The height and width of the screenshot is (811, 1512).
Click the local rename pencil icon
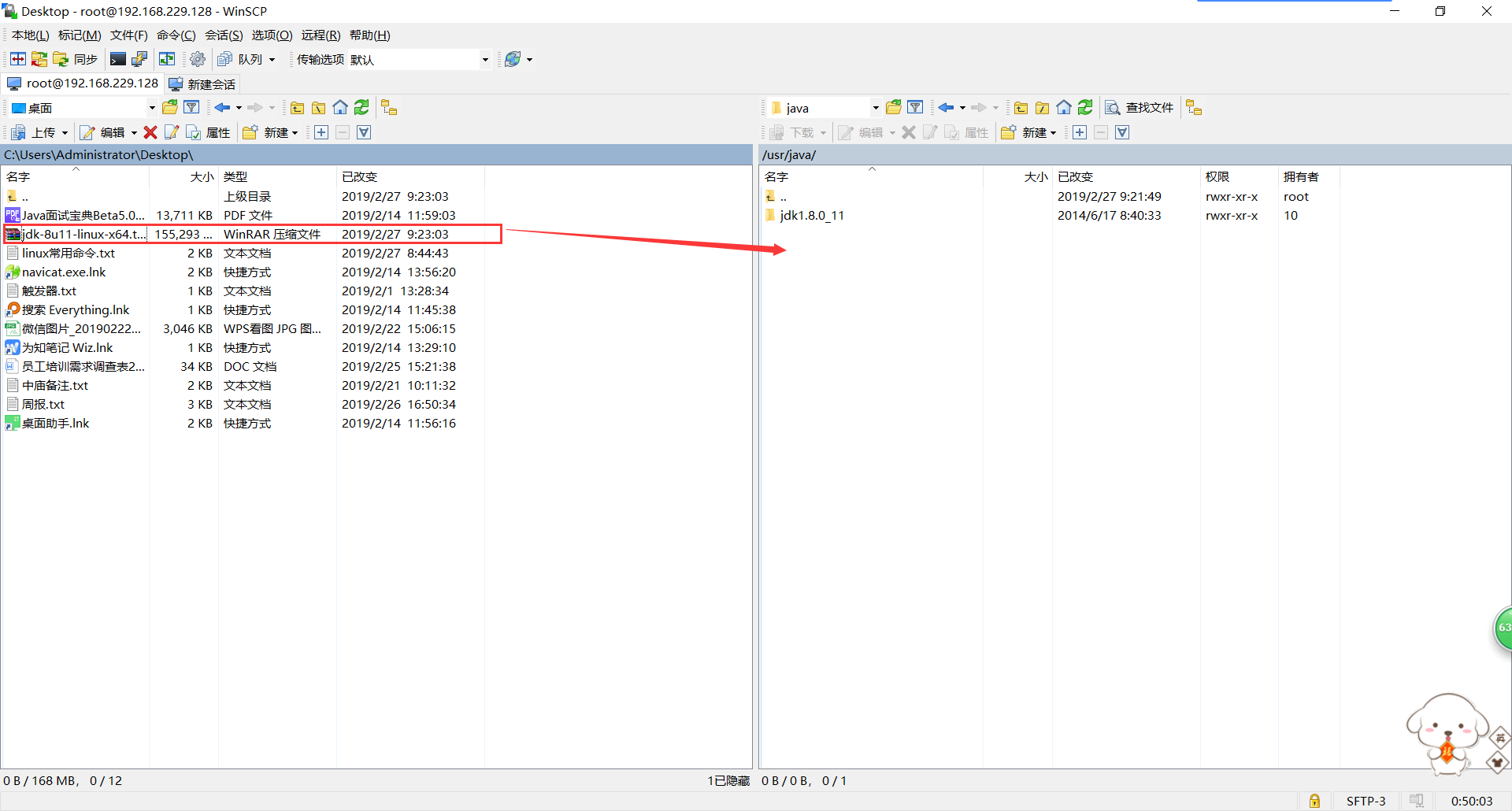172,132
